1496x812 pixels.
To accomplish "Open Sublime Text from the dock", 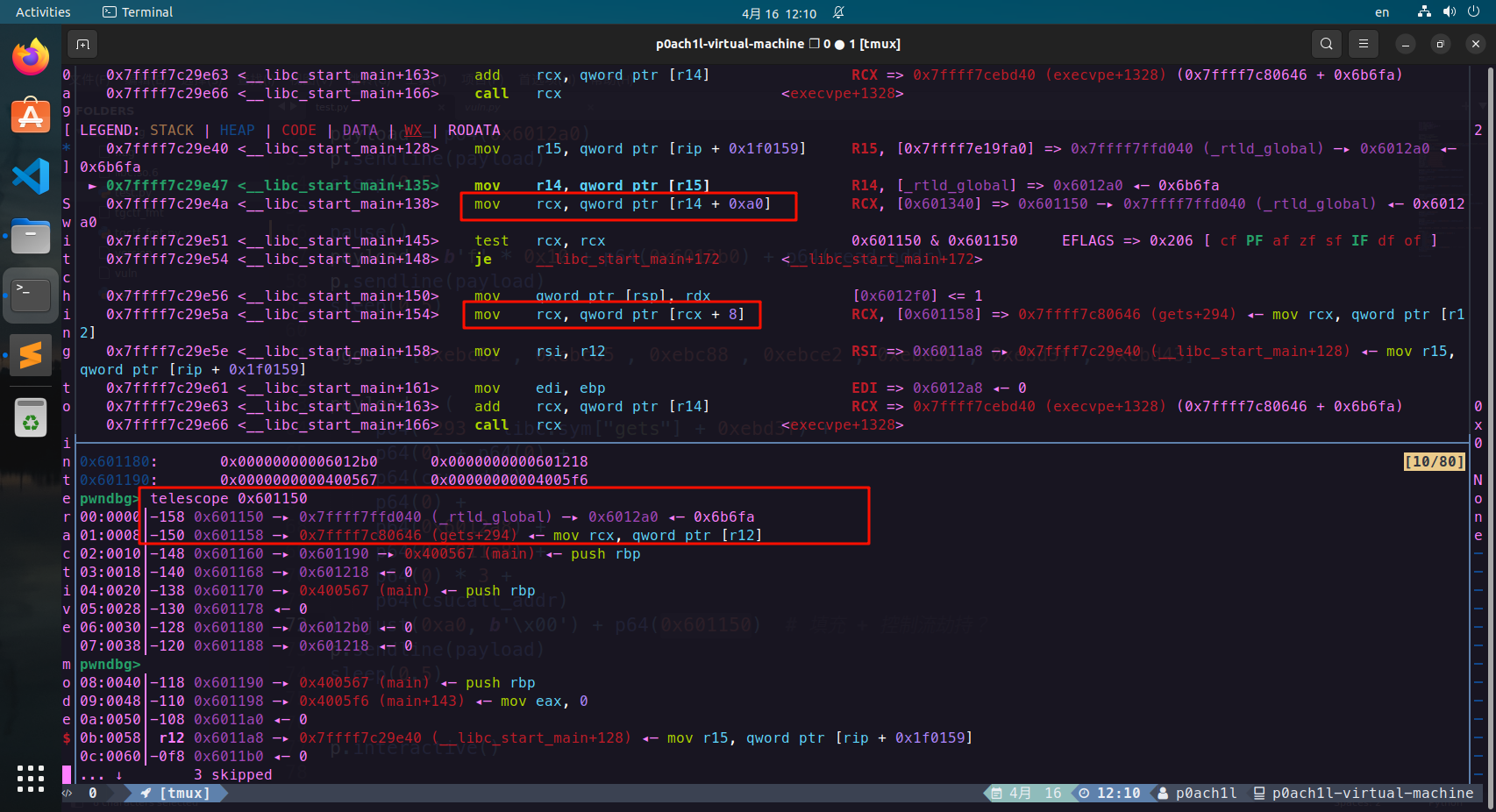I will point(31,355).
